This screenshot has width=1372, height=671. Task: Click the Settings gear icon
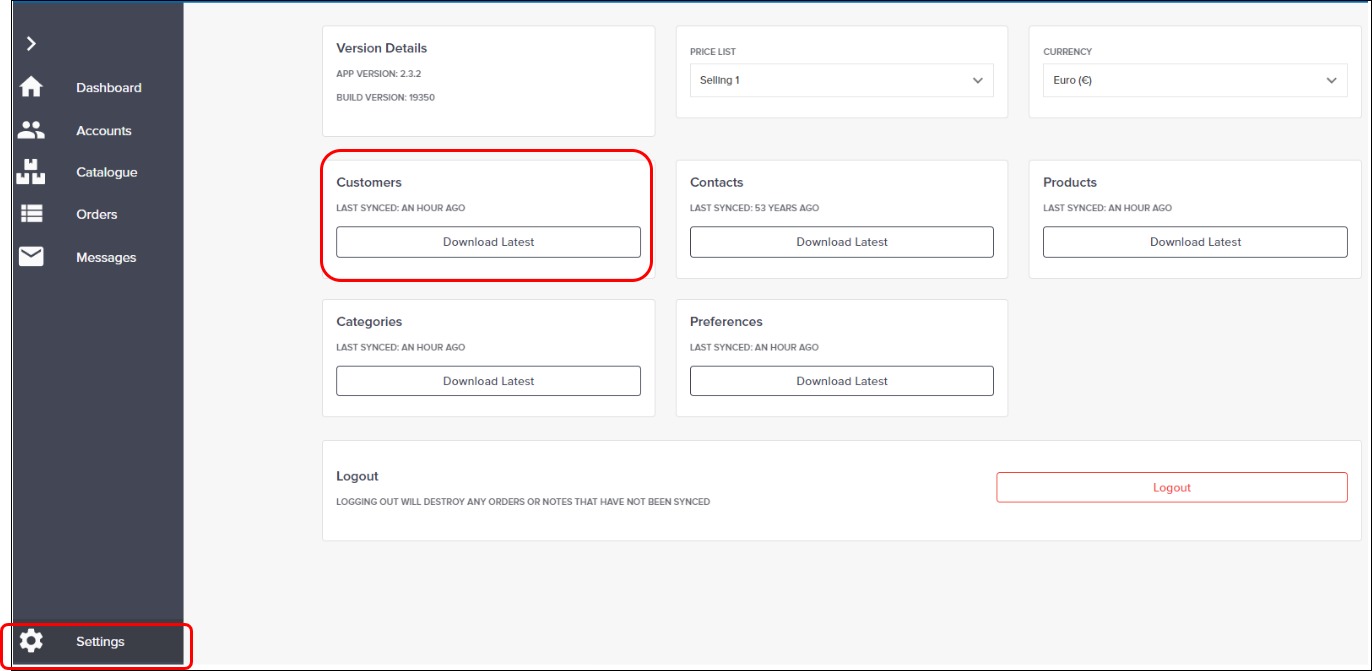(31, 641)
